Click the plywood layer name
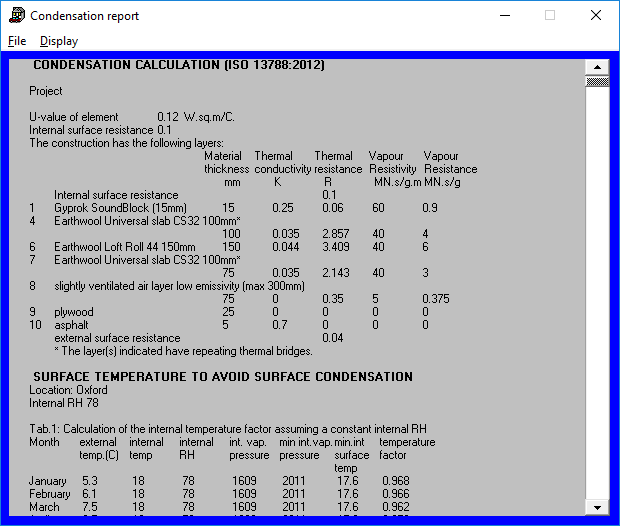 [x=74, y=312]
